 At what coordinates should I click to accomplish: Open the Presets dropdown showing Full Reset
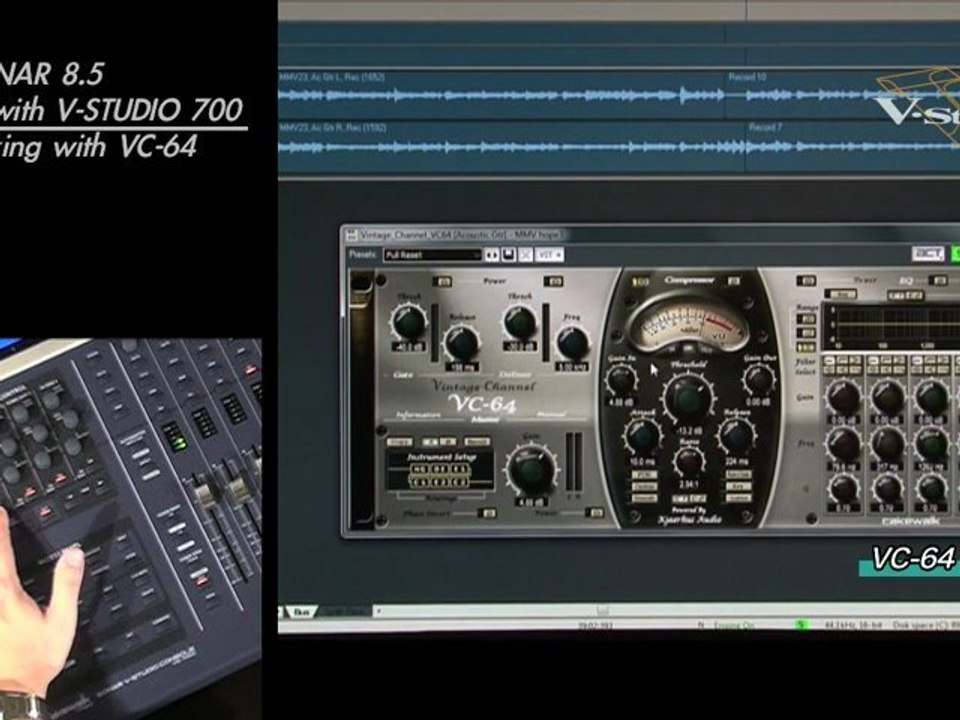tap(432, 255)
